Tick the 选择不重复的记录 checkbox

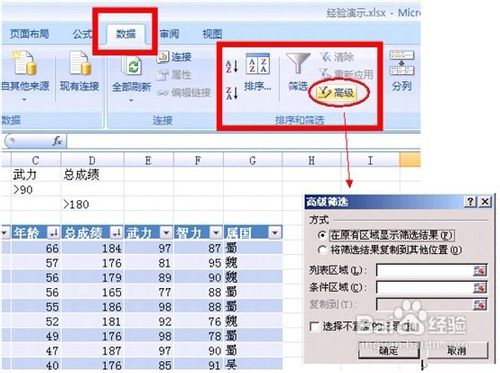click(x=314, y=326)
